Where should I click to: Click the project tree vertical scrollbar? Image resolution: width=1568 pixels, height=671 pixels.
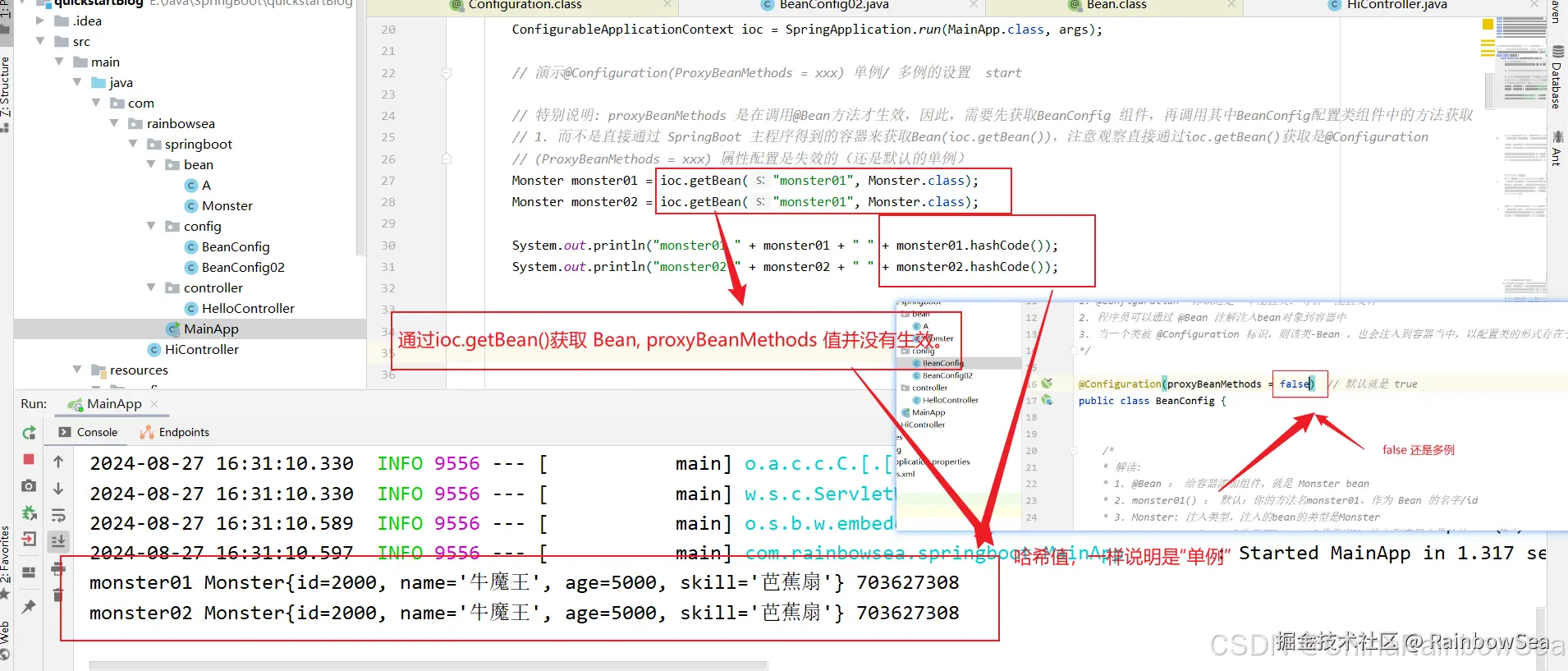(x=360, y=127)
